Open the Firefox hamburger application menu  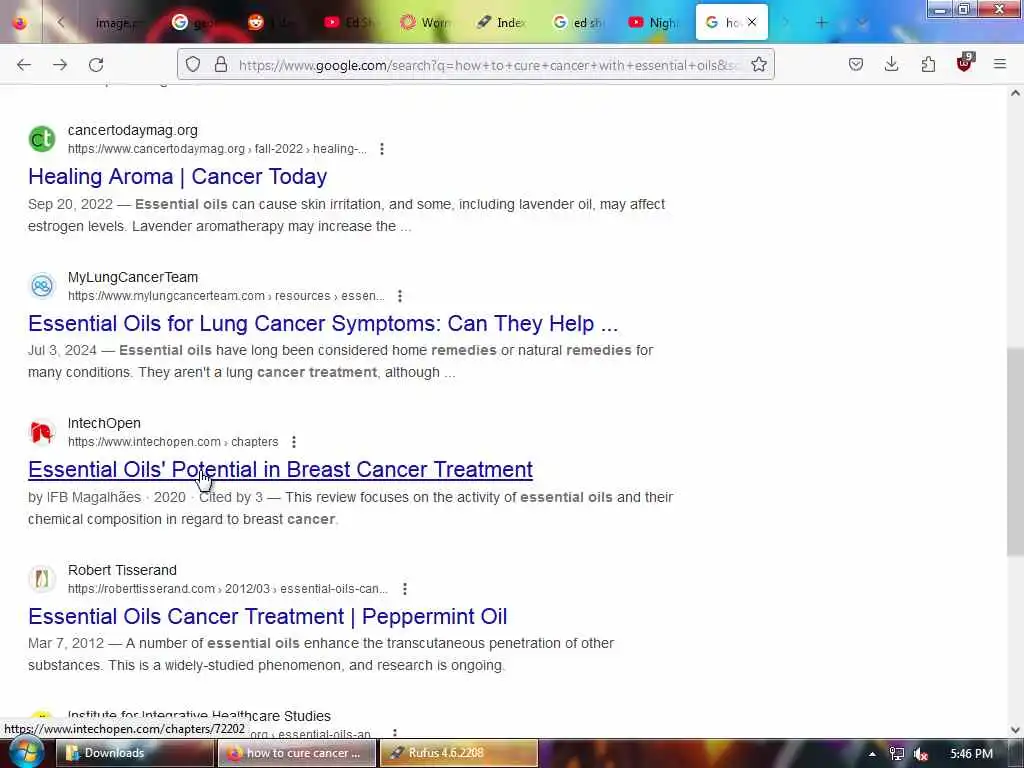(1000, 65)
